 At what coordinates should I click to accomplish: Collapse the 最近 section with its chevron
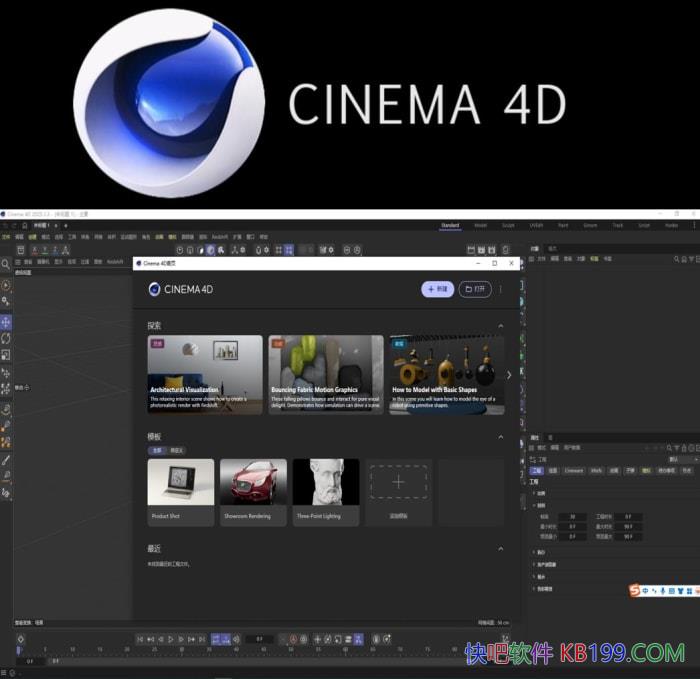click(x=501, y=548)
